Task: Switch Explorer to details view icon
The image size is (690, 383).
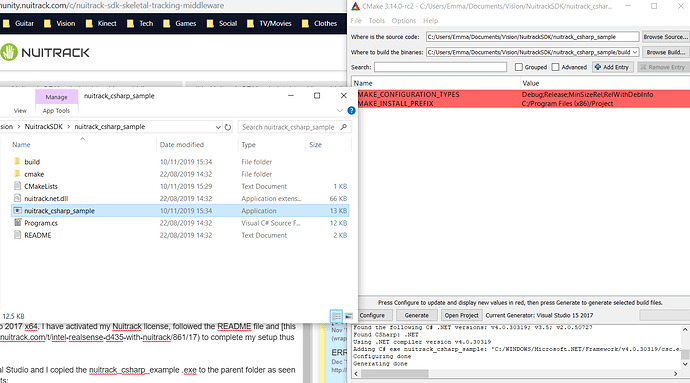Action: pyautogui.click(x=336, y=316)
